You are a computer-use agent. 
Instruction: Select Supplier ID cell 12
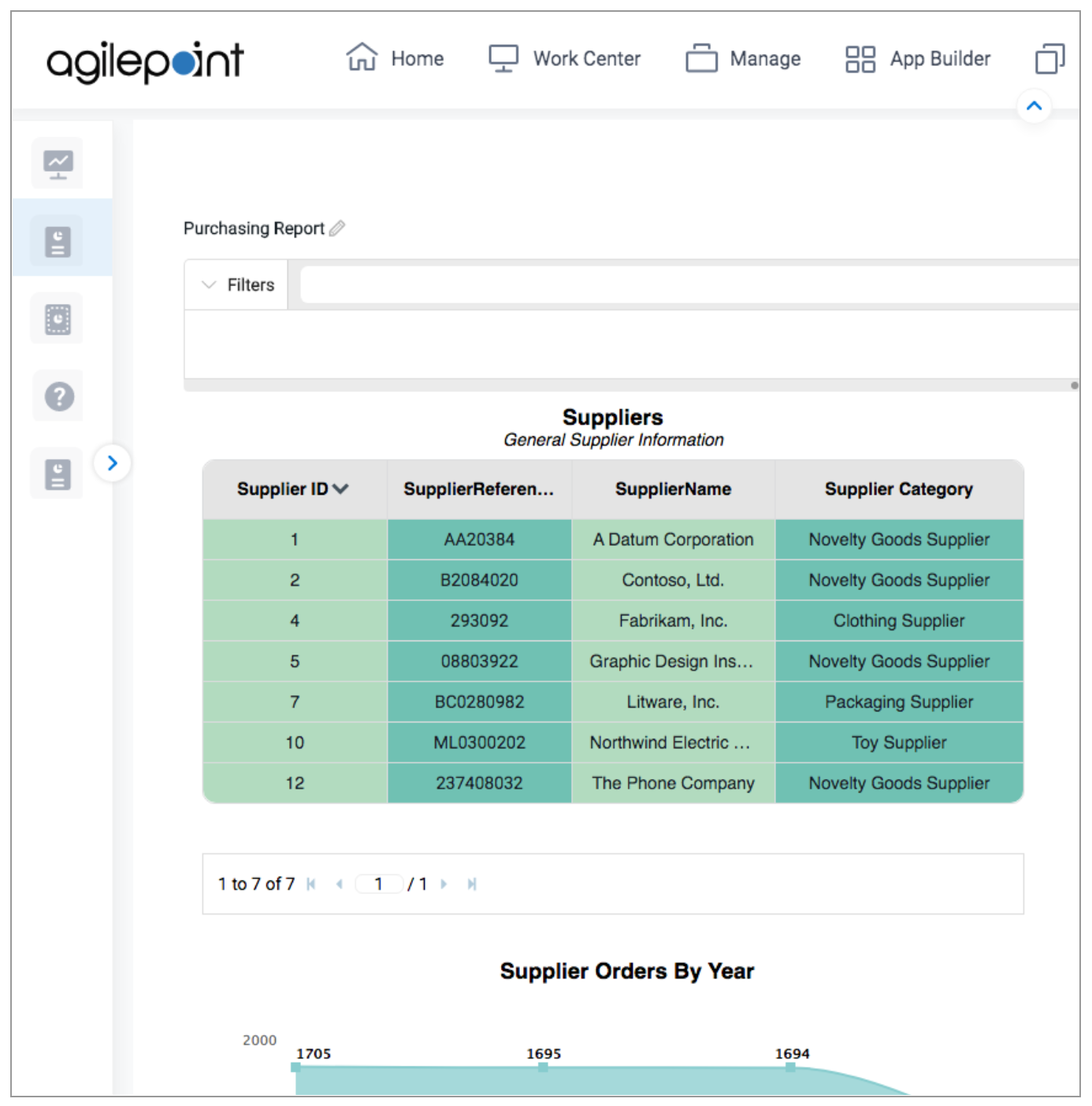(x=295, y=783)
